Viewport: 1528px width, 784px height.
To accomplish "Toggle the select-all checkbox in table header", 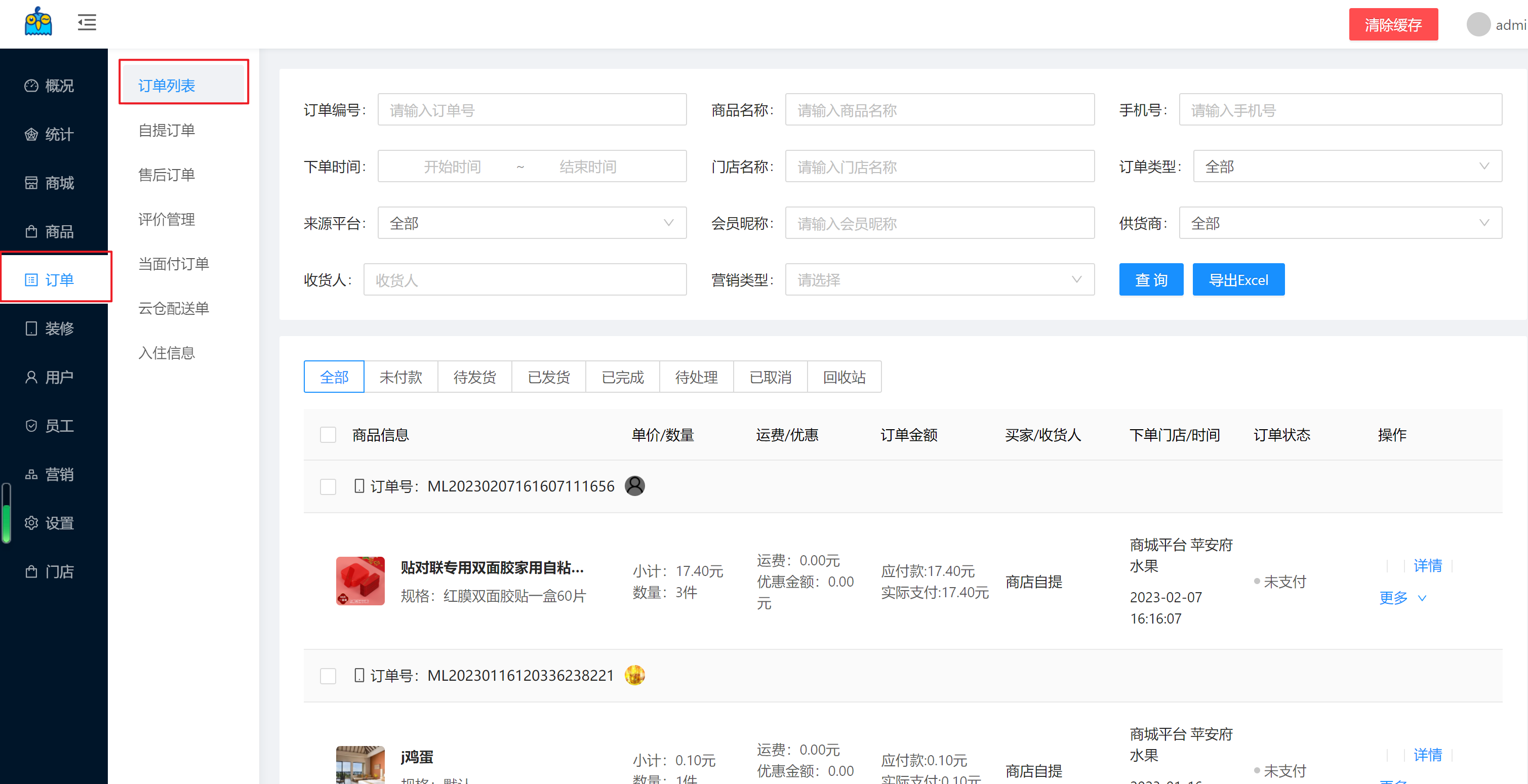I will point(328,435).
